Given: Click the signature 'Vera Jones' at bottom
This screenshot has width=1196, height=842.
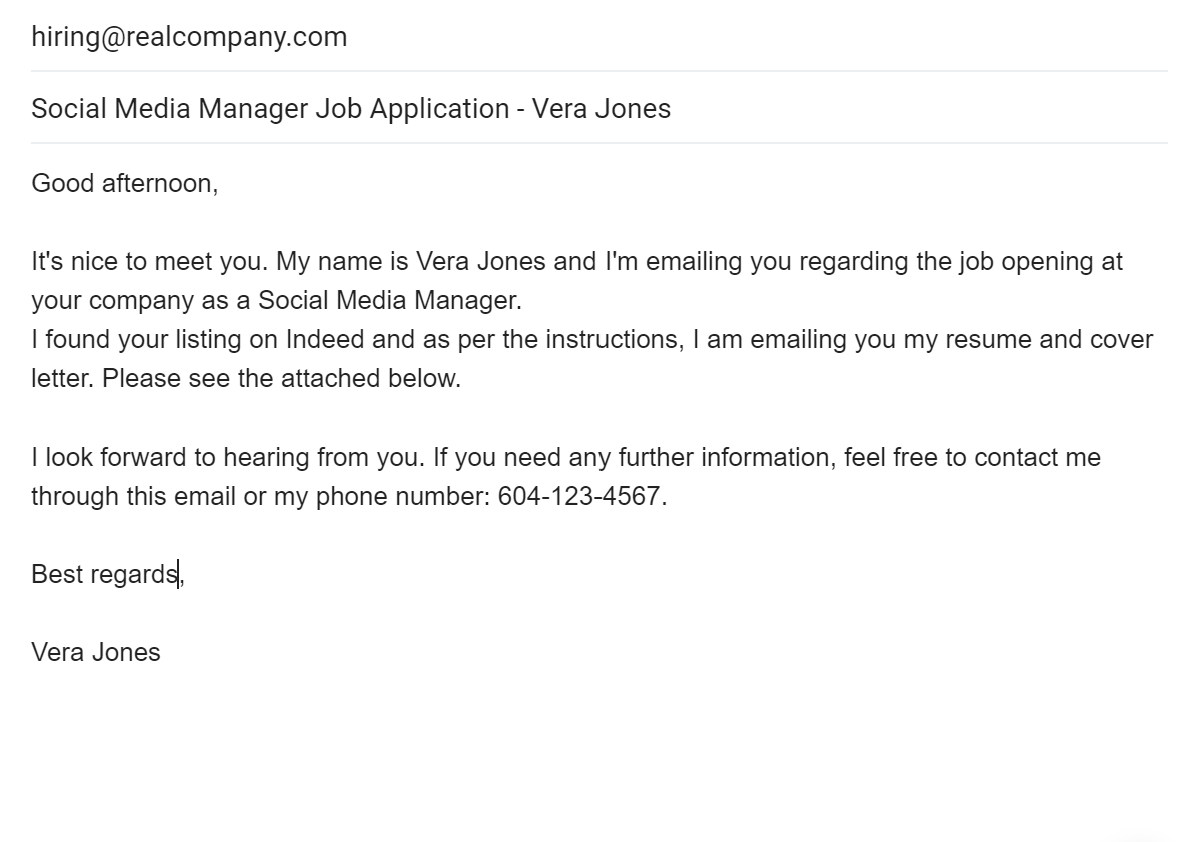Looking at the screenshot, I should tap(96, 652).
